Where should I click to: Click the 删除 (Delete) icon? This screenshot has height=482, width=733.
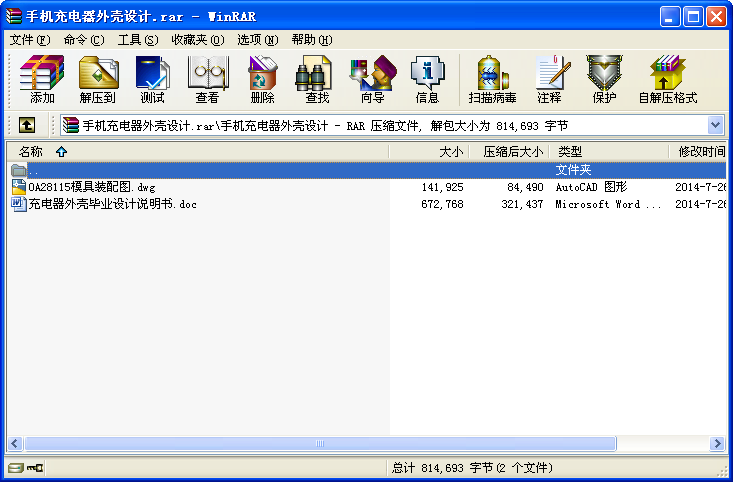pos(263,79)
